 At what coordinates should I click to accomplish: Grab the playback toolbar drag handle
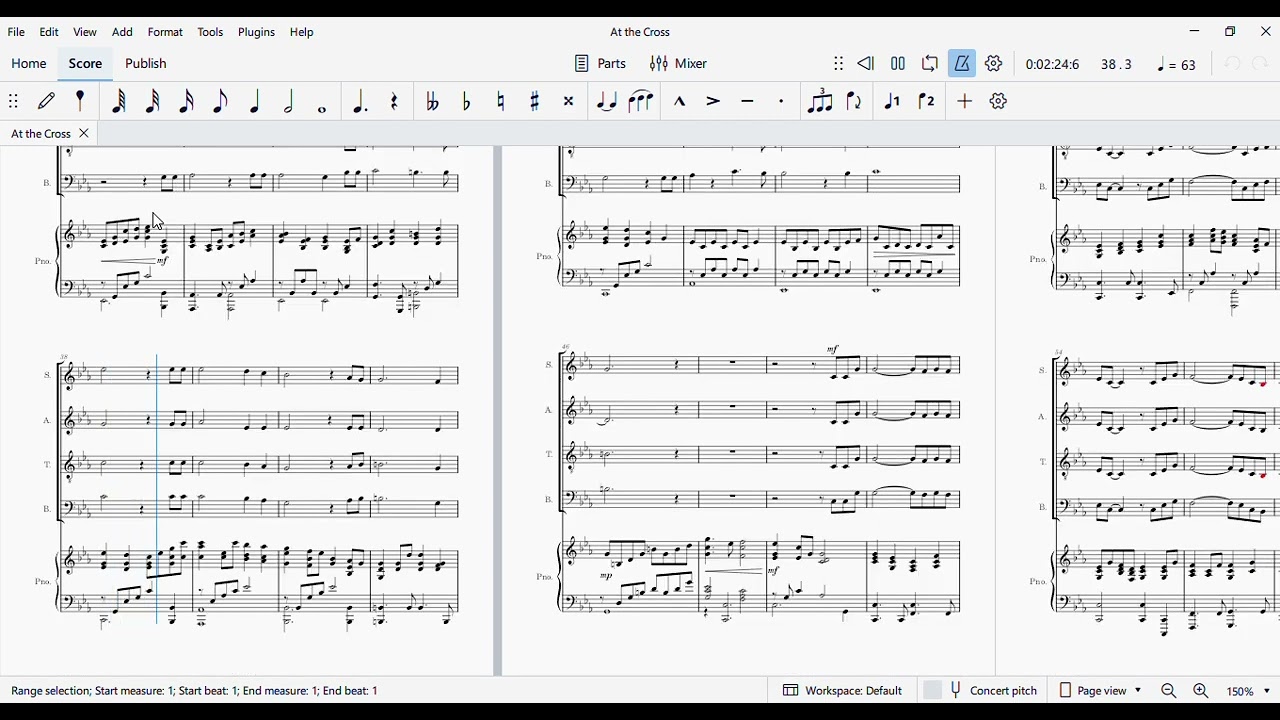click(839, 64)
